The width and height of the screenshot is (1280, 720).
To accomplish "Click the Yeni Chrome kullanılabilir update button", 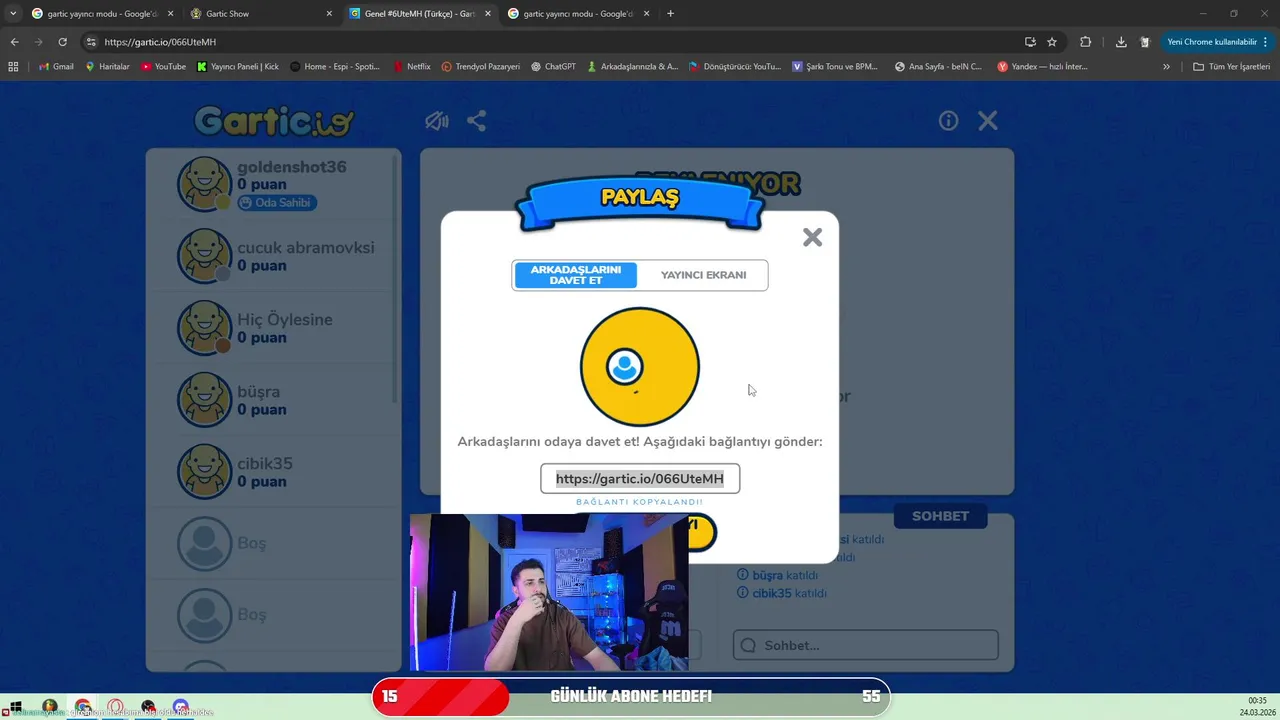I will (1217, 42).
